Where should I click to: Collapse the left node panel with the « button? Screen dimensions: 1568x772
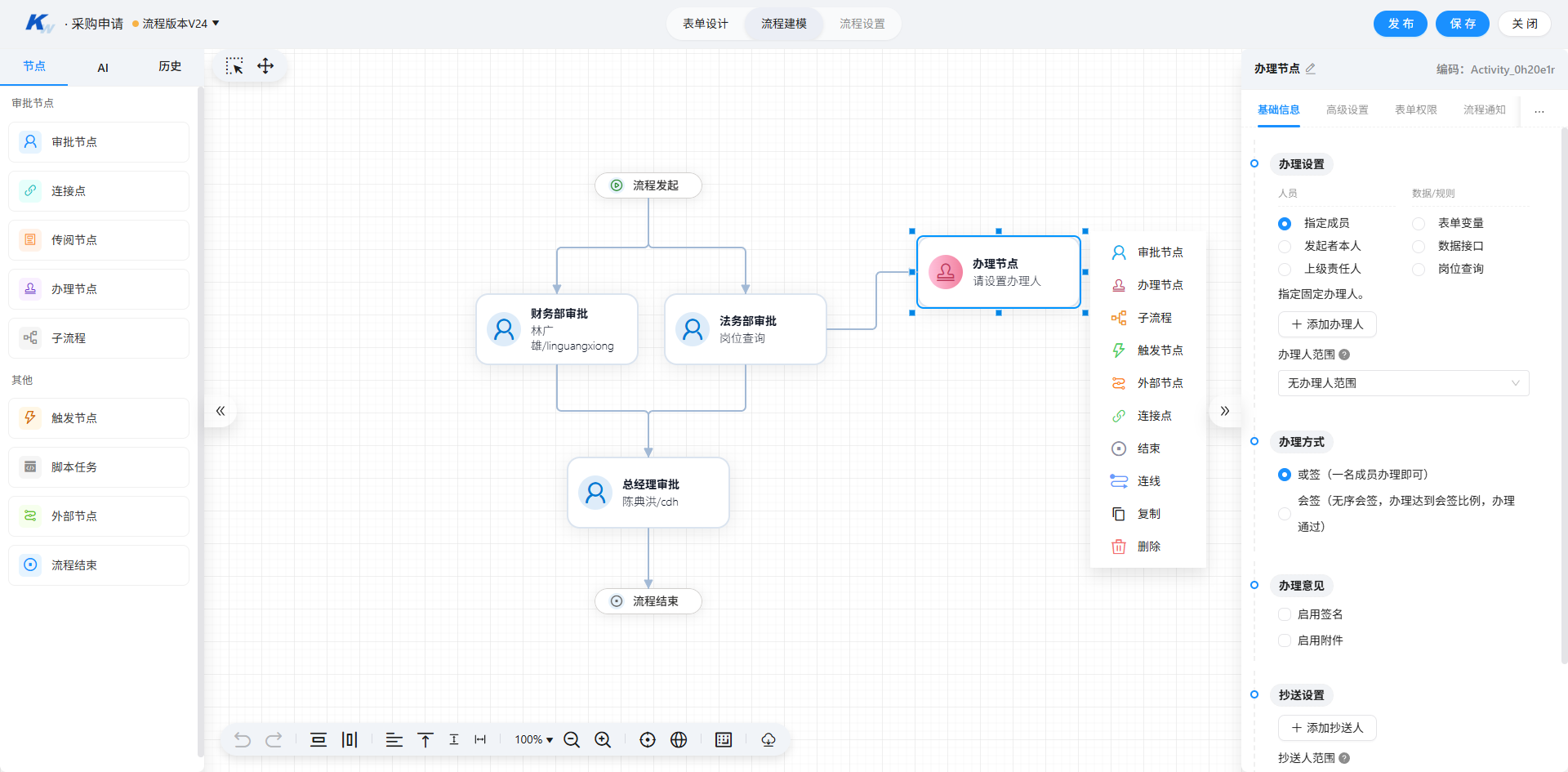[x=220, y=411]
